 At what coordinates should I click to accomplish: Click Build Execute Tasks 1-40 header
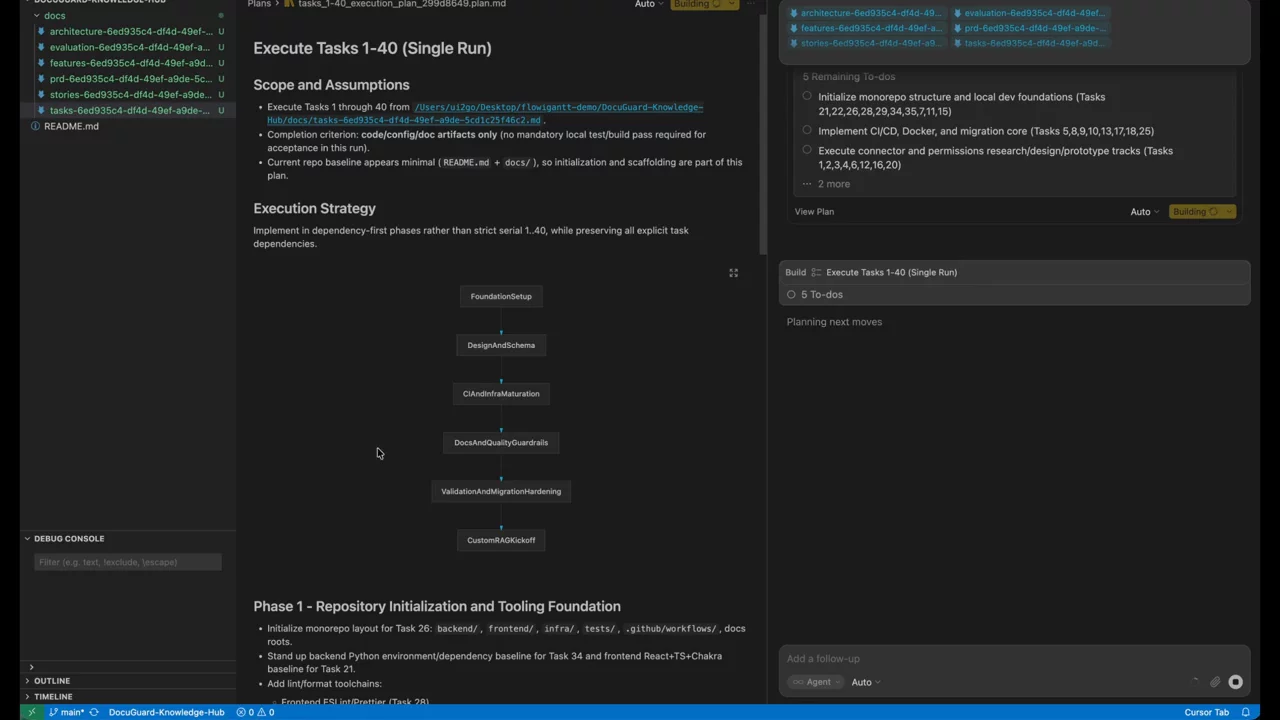tap(1014, 272)
